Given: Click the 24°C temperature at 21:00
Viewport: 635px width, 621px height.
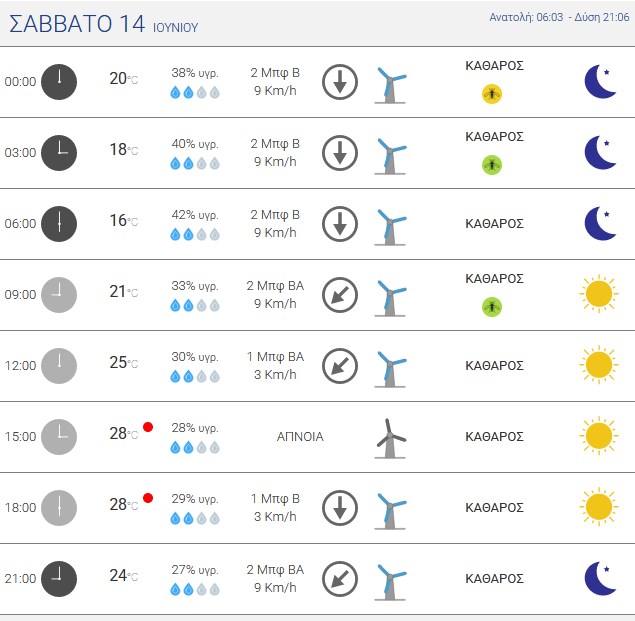Looking at the screenshot, I should (x=124, y=576).
